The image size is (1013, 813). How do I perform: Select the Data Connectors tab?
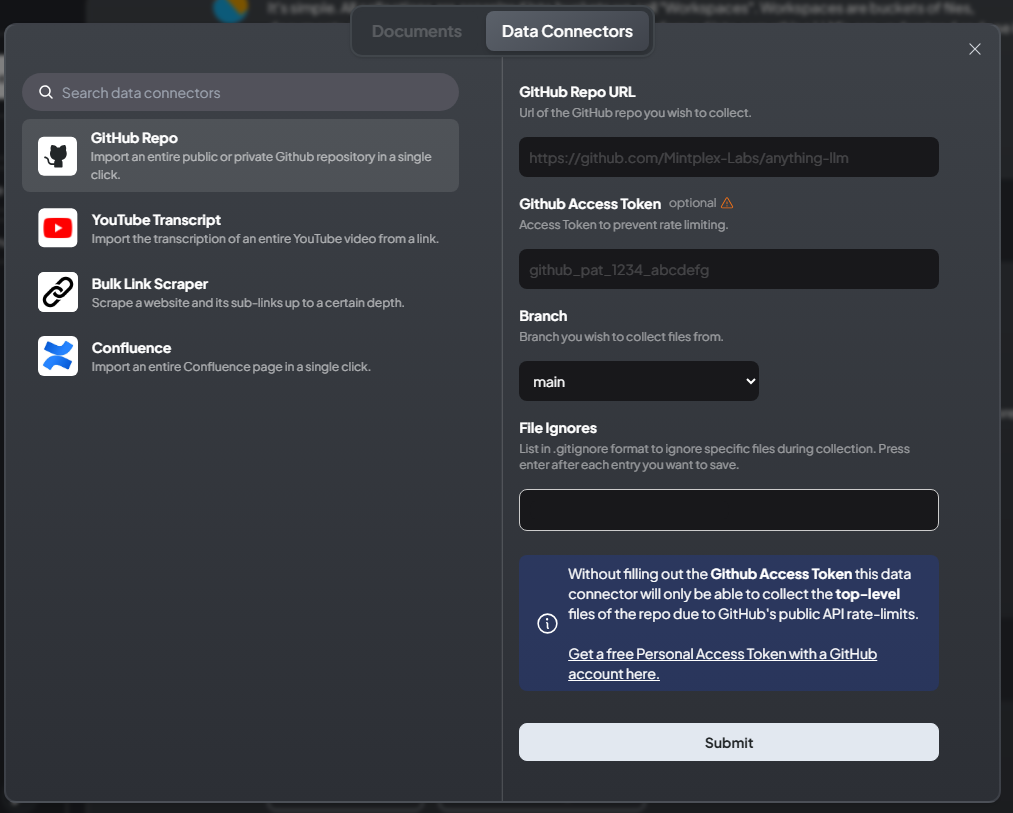pyautogui.click(x=567, y=31)
